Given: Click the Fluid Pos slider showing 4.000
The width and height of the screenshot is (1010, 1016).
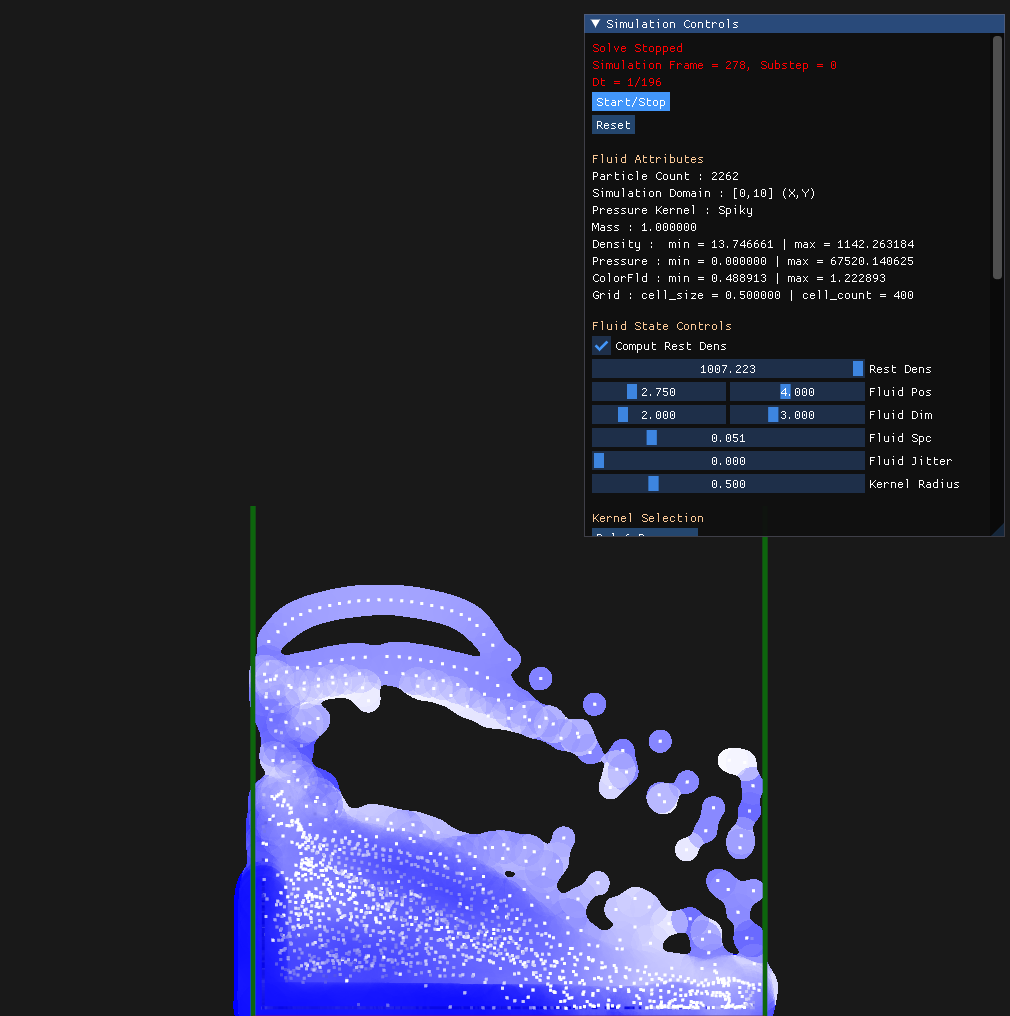Looking at the screenshot, I should click(x=798, y=392).
